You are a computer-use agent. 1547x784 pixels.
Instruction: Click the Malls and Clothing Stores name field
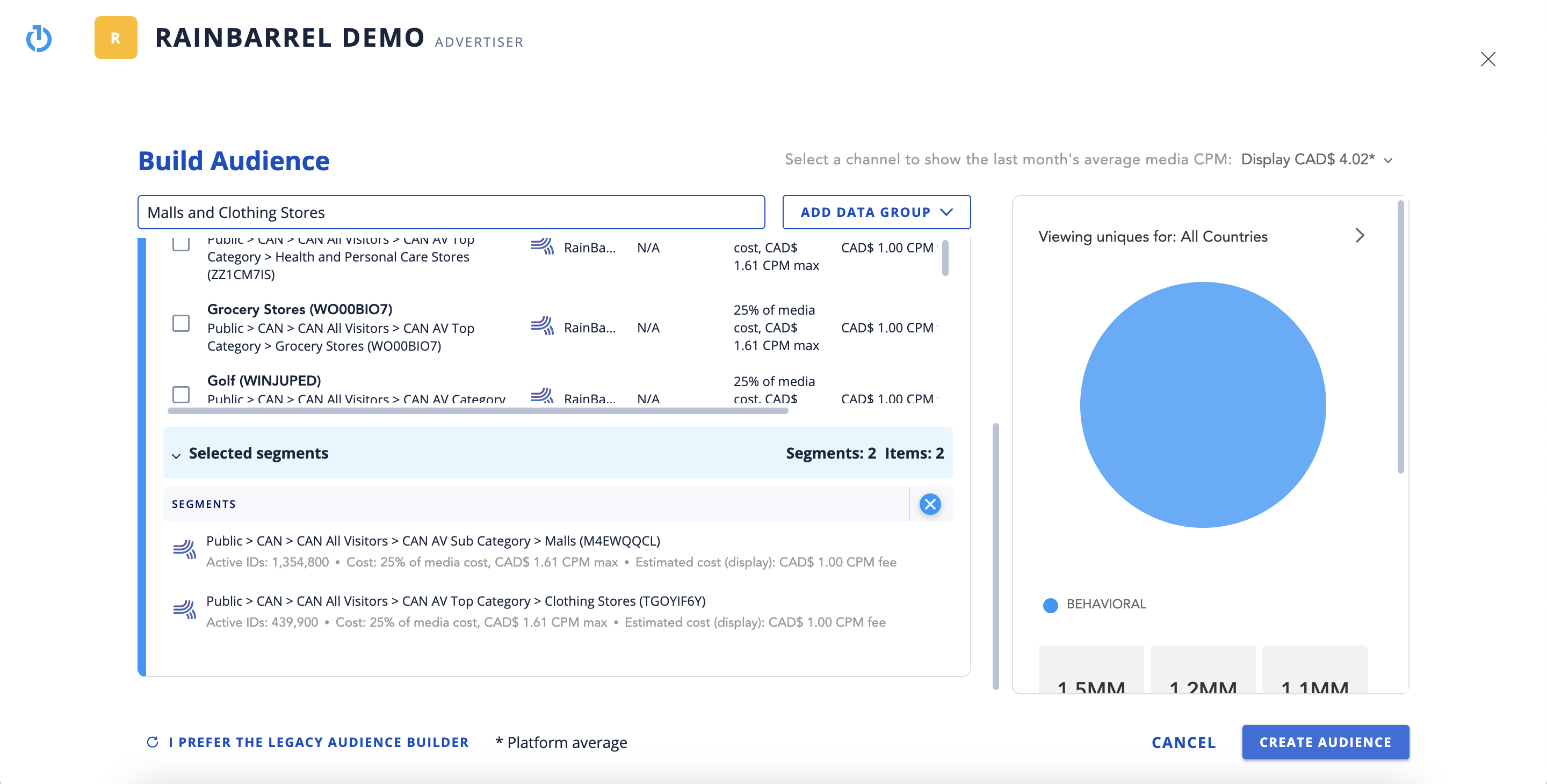[x=451, y=212]
